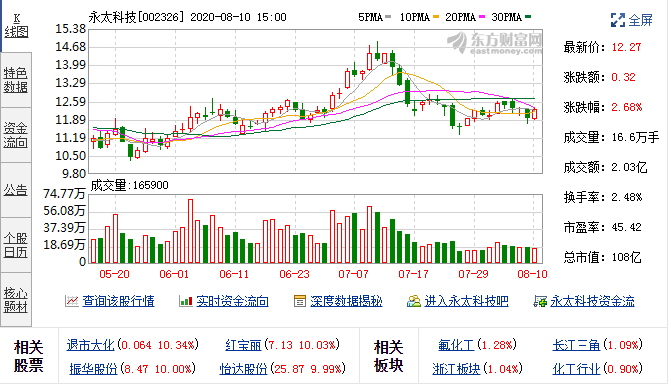Click the 永太科技[002326] chart title
The height and width of the screenshot is (384, 671).
136,17
